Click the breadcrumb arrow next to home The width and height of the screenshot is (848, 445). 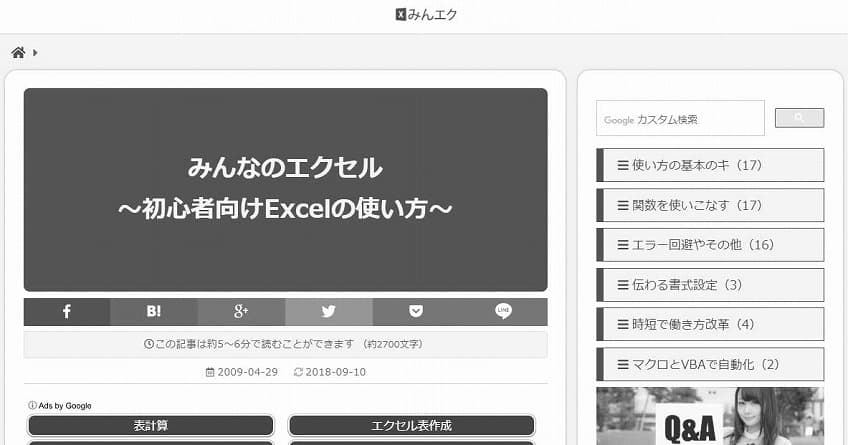click(x=35, y=52)
